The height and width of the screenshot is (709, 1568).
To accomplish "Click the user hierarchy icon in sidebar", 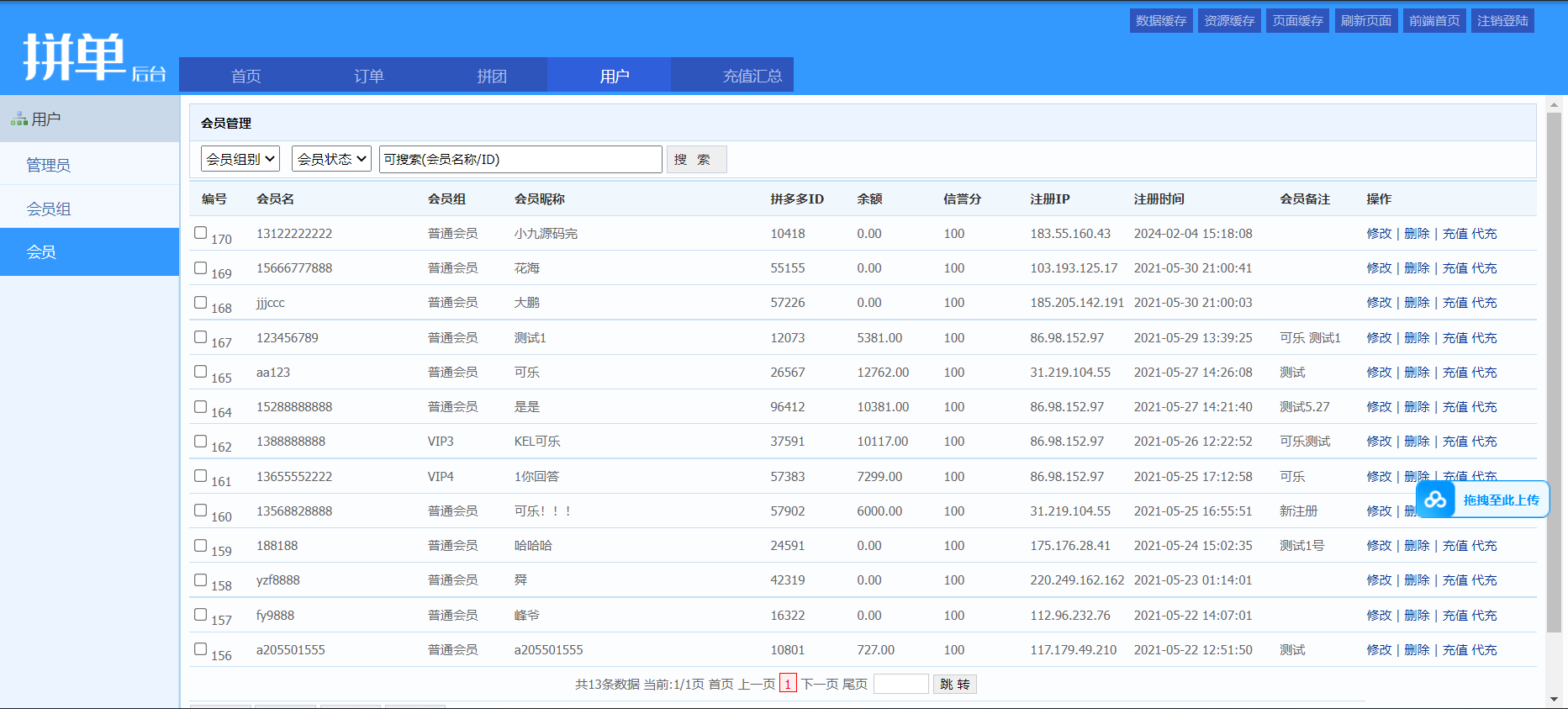I will (x=19, y=119).
